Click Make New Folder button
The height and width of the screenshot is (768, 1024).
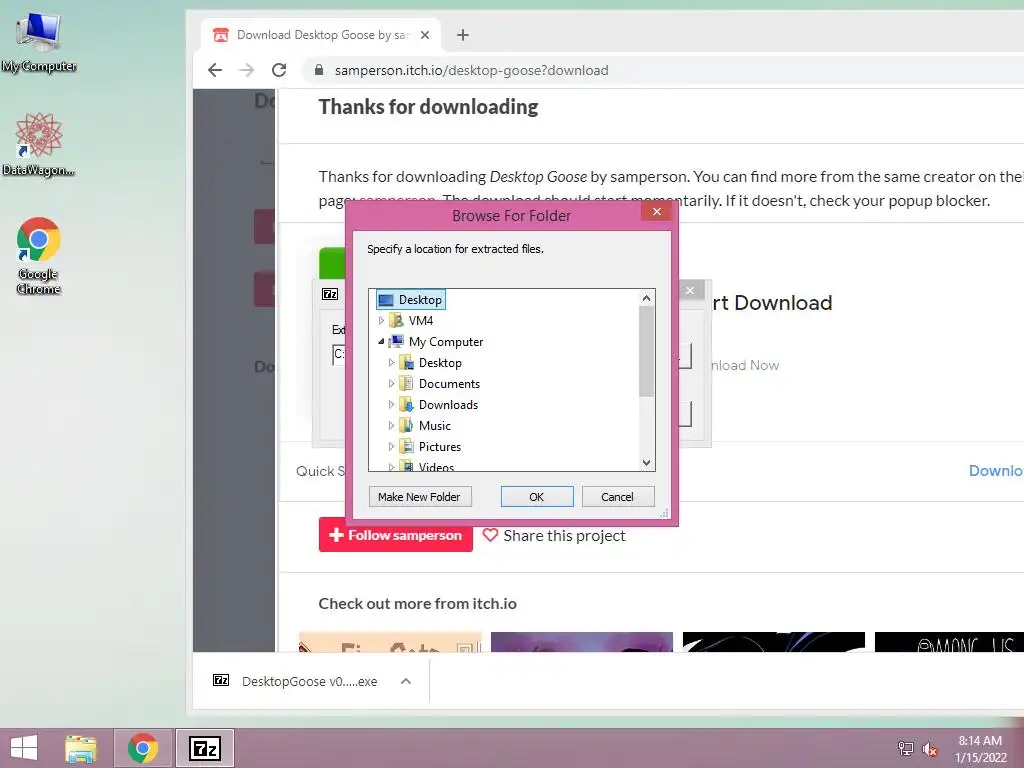click(419, 497)
